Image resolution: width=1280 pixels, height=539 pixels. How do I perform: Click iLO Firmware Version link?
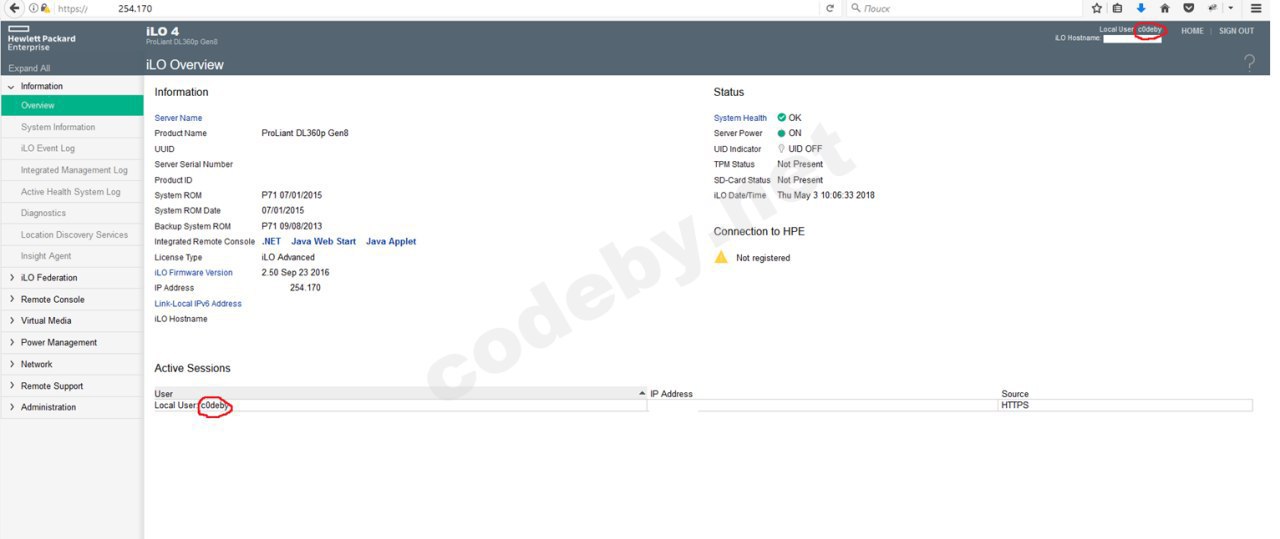193,272
